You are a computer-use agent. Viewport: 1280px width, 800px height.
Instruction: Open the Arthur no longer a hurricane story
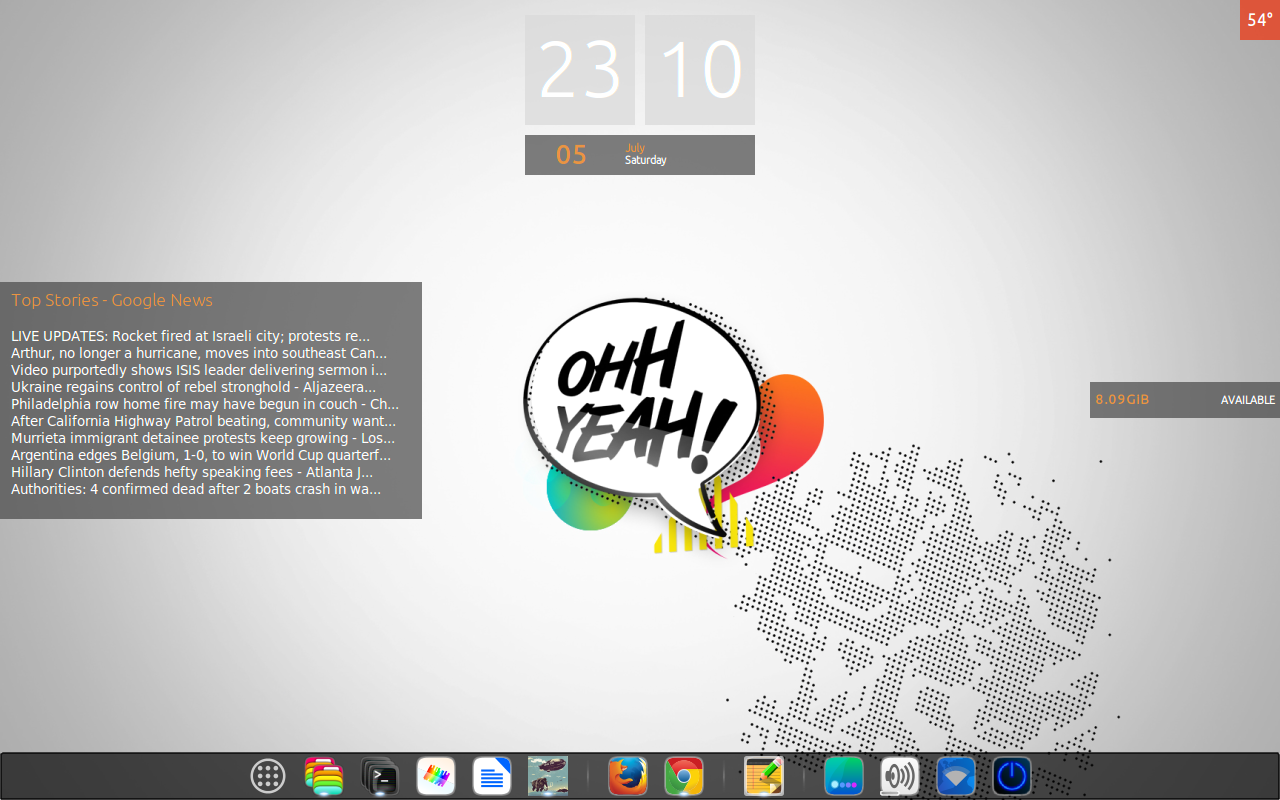point(199,353)
